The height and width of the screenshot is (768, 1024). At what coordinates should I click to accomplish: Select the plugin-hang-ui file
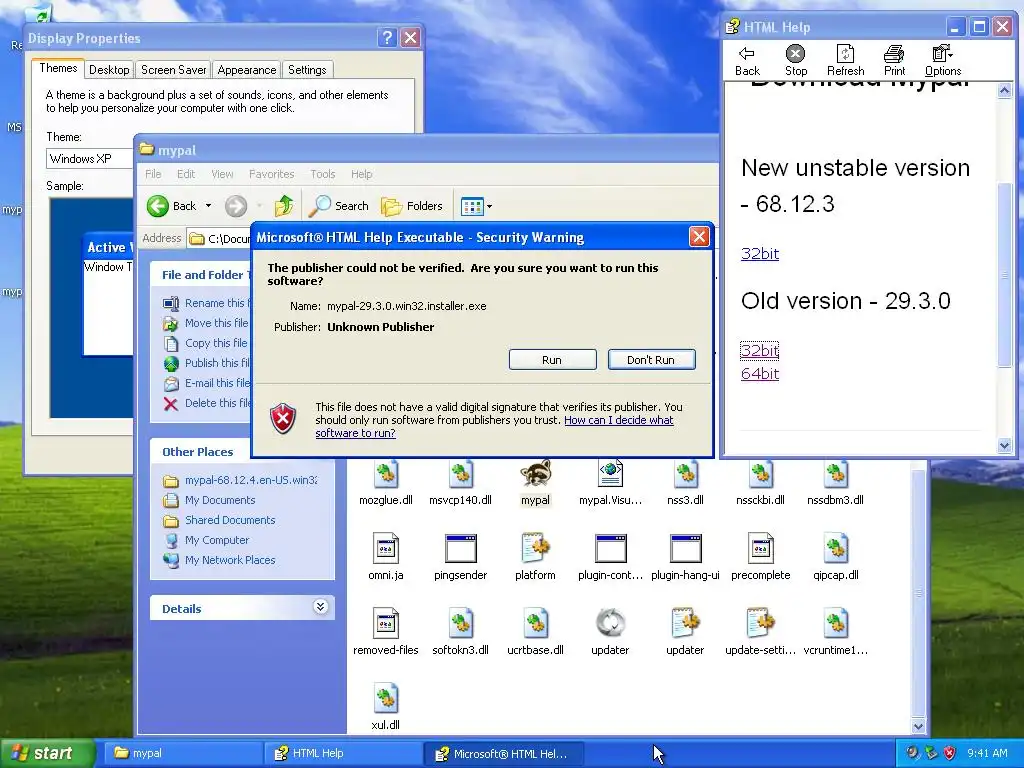click(x=686, y=558)
